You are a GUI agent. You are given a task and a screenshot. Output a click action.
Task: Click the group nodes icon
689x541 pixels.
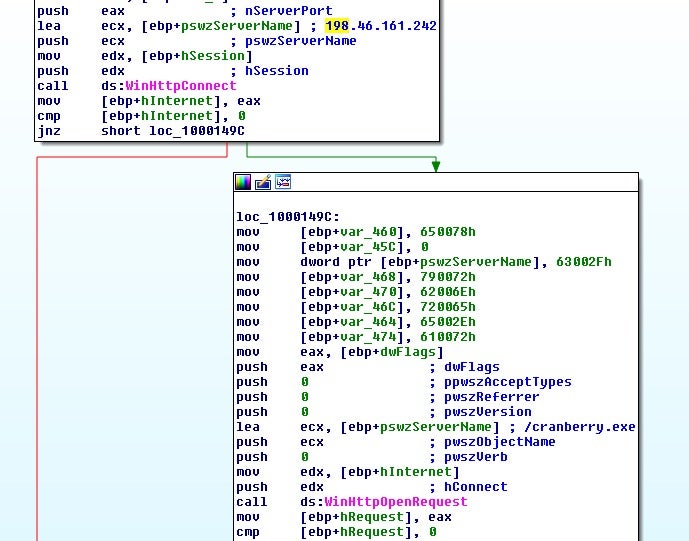283,182
